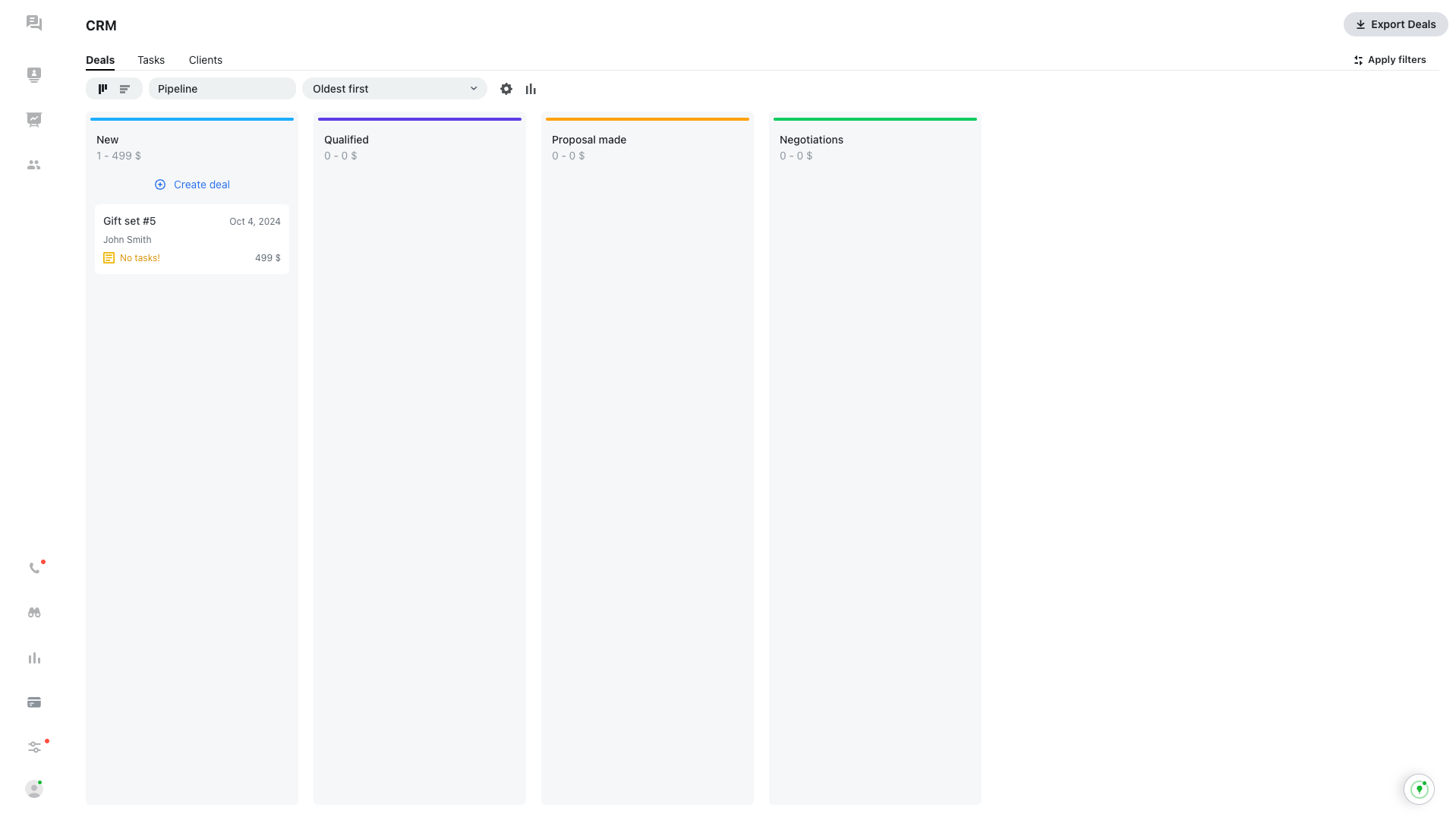Image resolution: width=1456 pixels, height=820 pixels.
Task: Switch to kanban board view
Action: (102, 89)
